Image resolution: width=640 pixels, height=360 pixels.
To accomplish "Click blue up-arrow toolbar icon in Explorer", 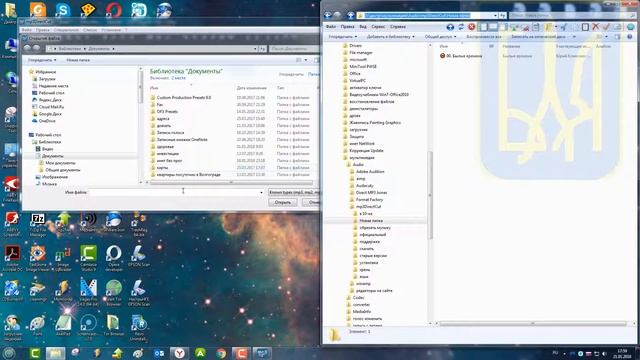I will point(450,27).
